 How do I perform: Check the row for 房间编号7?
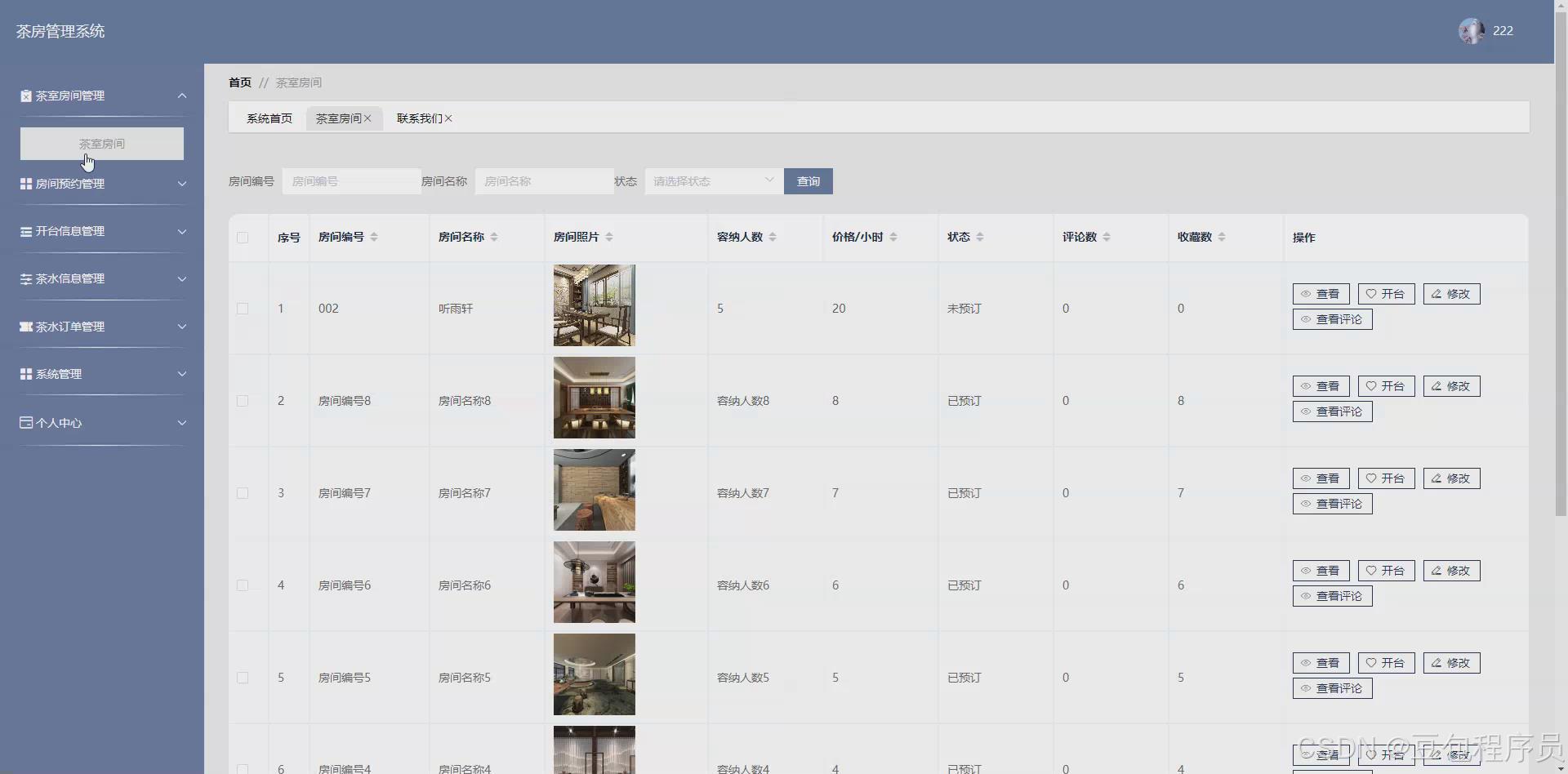pyautogui.click(x=243, y=493)
